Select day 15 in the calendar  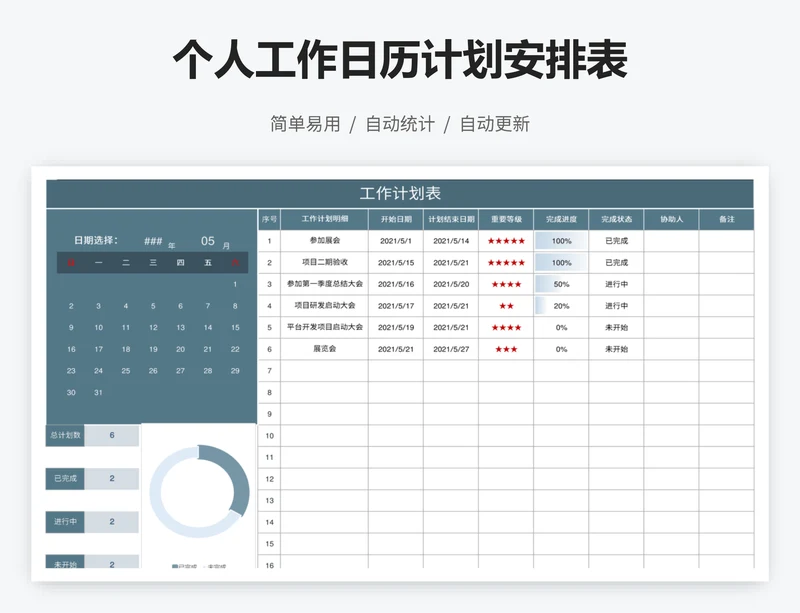(235, 327)
